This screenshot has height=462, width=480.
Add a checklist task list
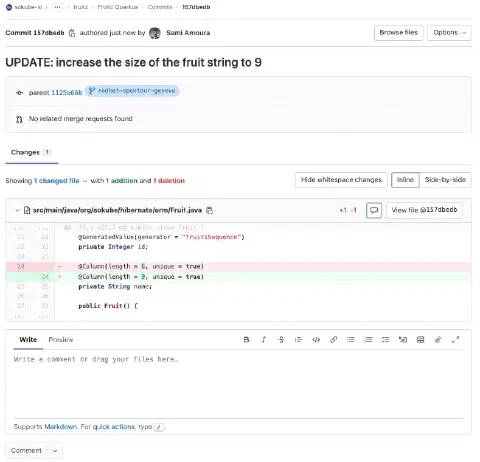(386, 340)
